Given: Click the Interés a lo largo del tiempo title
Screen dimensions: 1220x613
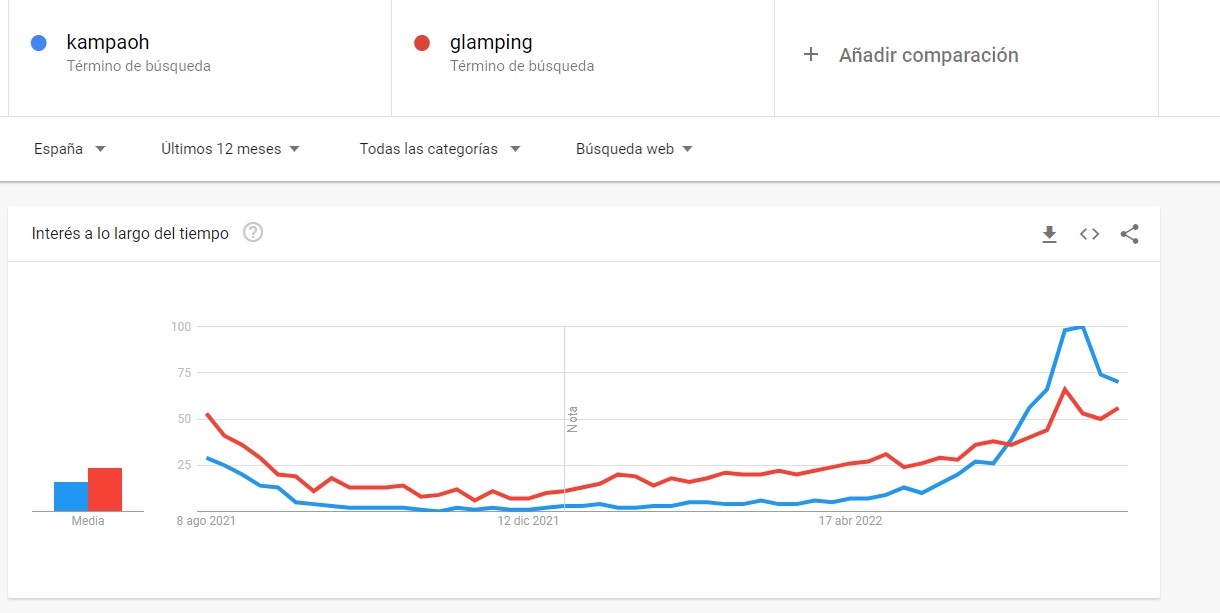Looking at the screenshot, I should click(x=130, y=233).
